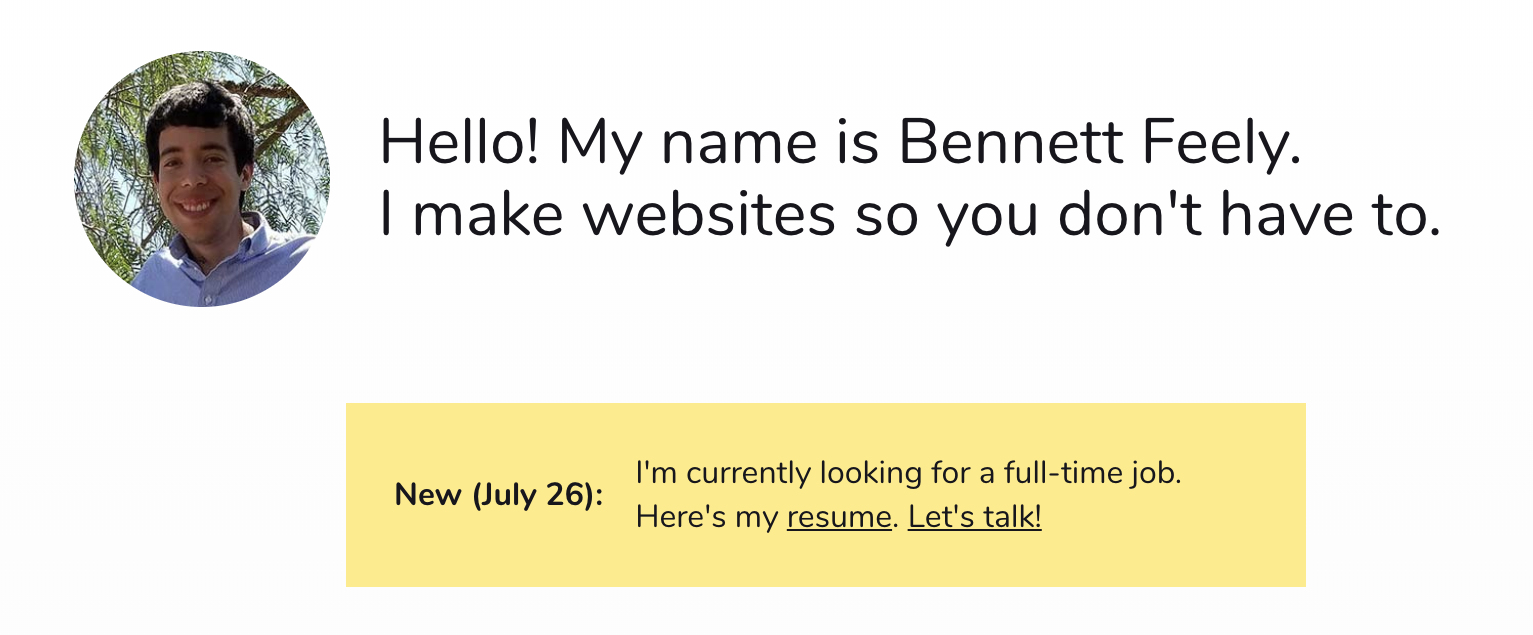
Task: Click the sentence about looking for a full-time job
Action: [909, 472]
